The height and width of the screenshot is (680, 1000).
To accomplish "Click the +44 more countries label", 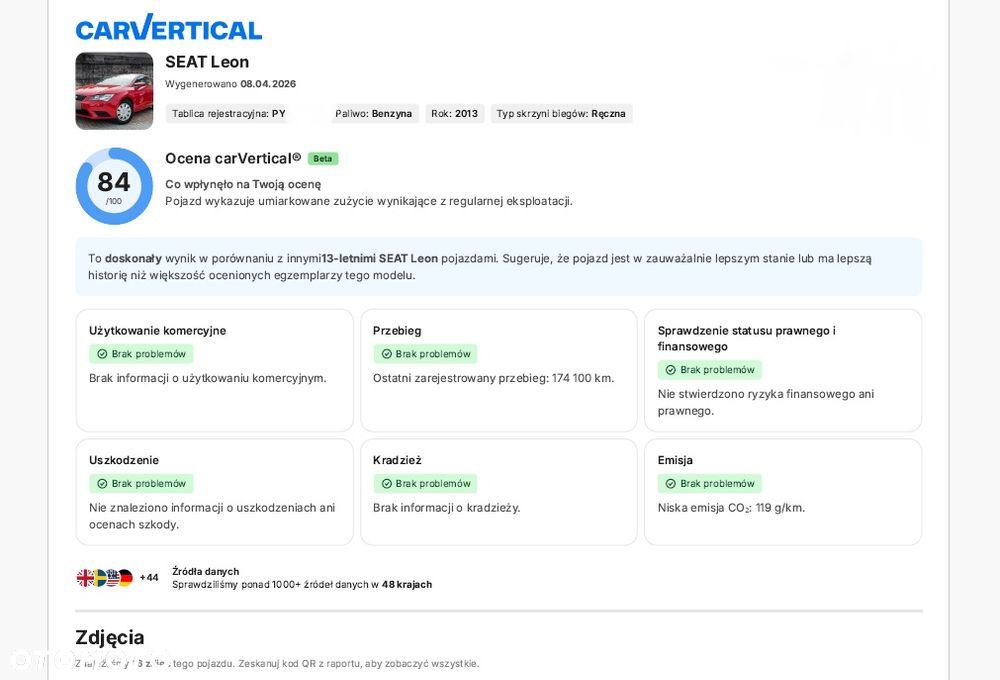I will (149, 578).
